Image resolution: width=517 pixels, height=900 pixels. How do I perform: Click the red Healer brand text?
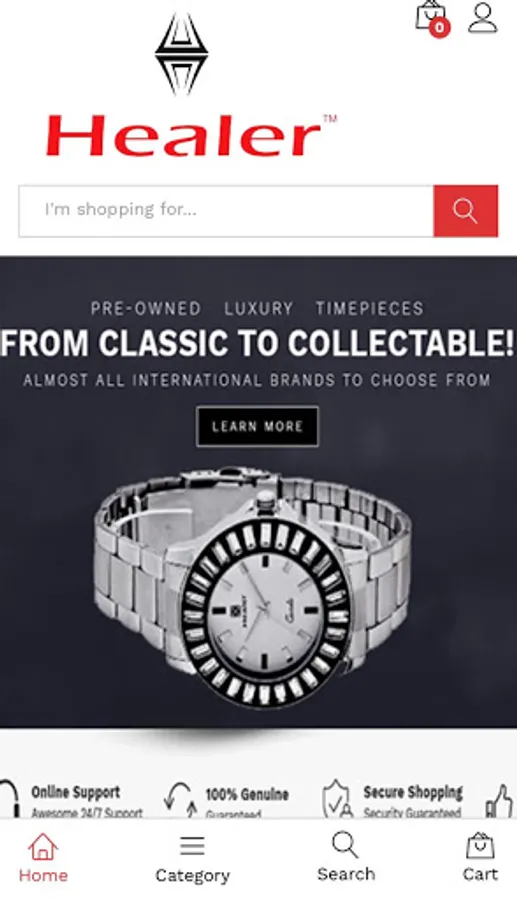coord(184,135)
